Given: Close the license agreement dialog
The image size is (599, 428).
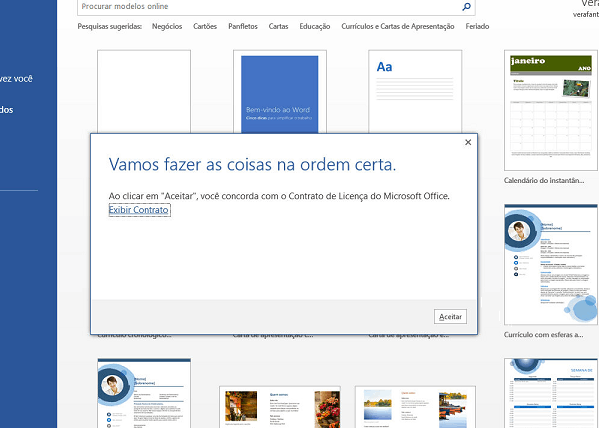Looking at the screenshot, I should click(468, 142).
